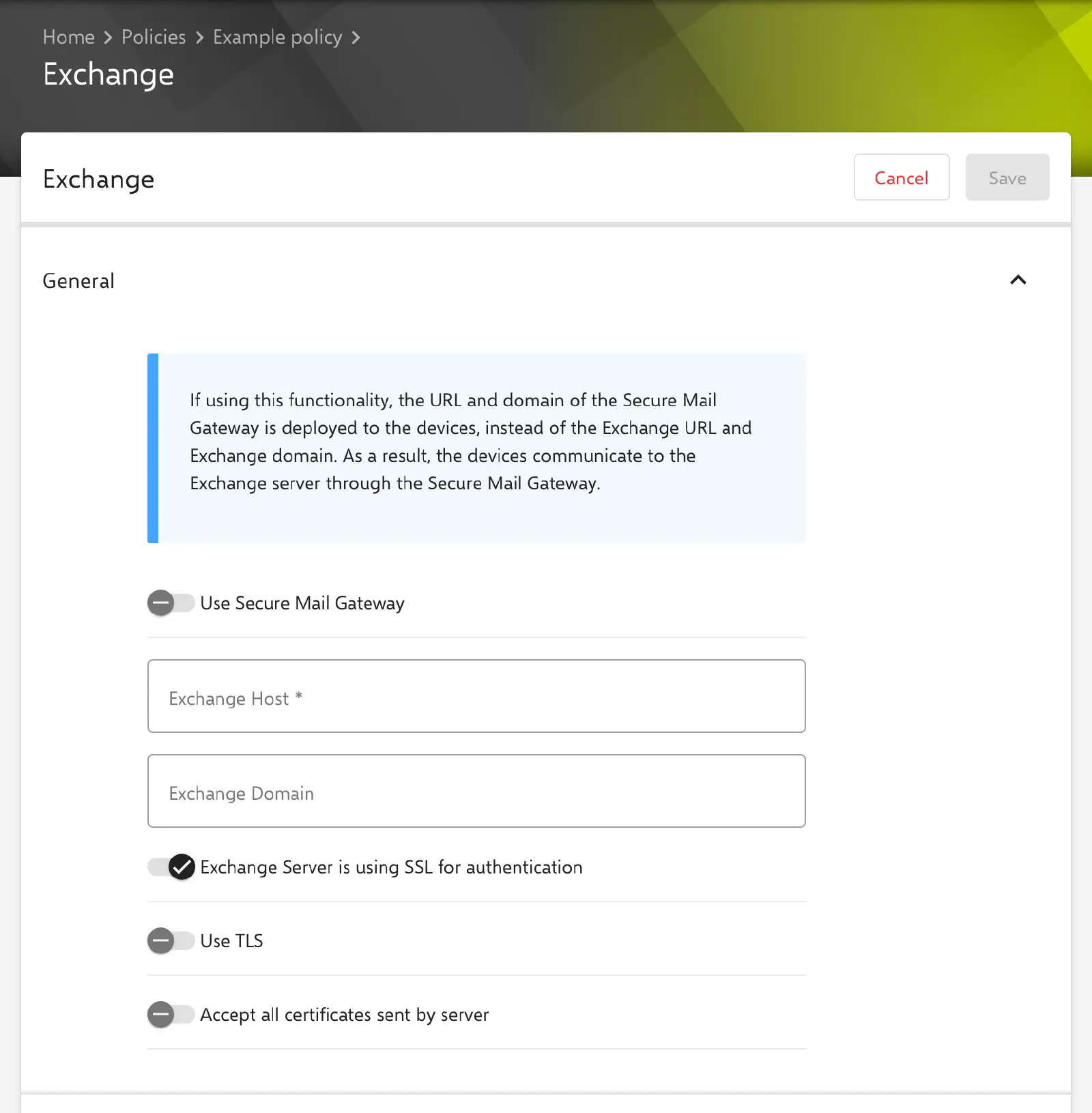The width and height of the screenshot is (1092, 1113).
Task: Open Policies breadcrumb link
Action: [x=154, y=37]
